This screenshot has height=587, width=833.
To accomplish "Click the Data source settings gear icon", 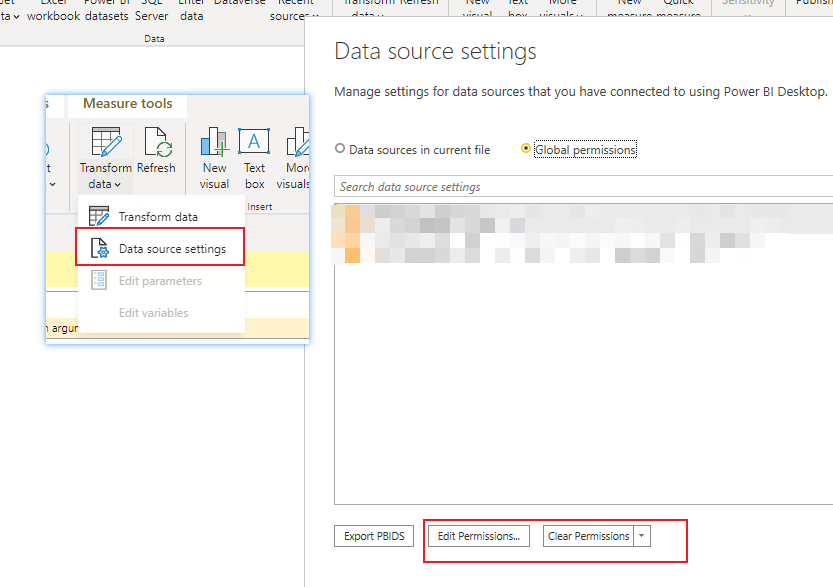I will [x=99, y=248].
